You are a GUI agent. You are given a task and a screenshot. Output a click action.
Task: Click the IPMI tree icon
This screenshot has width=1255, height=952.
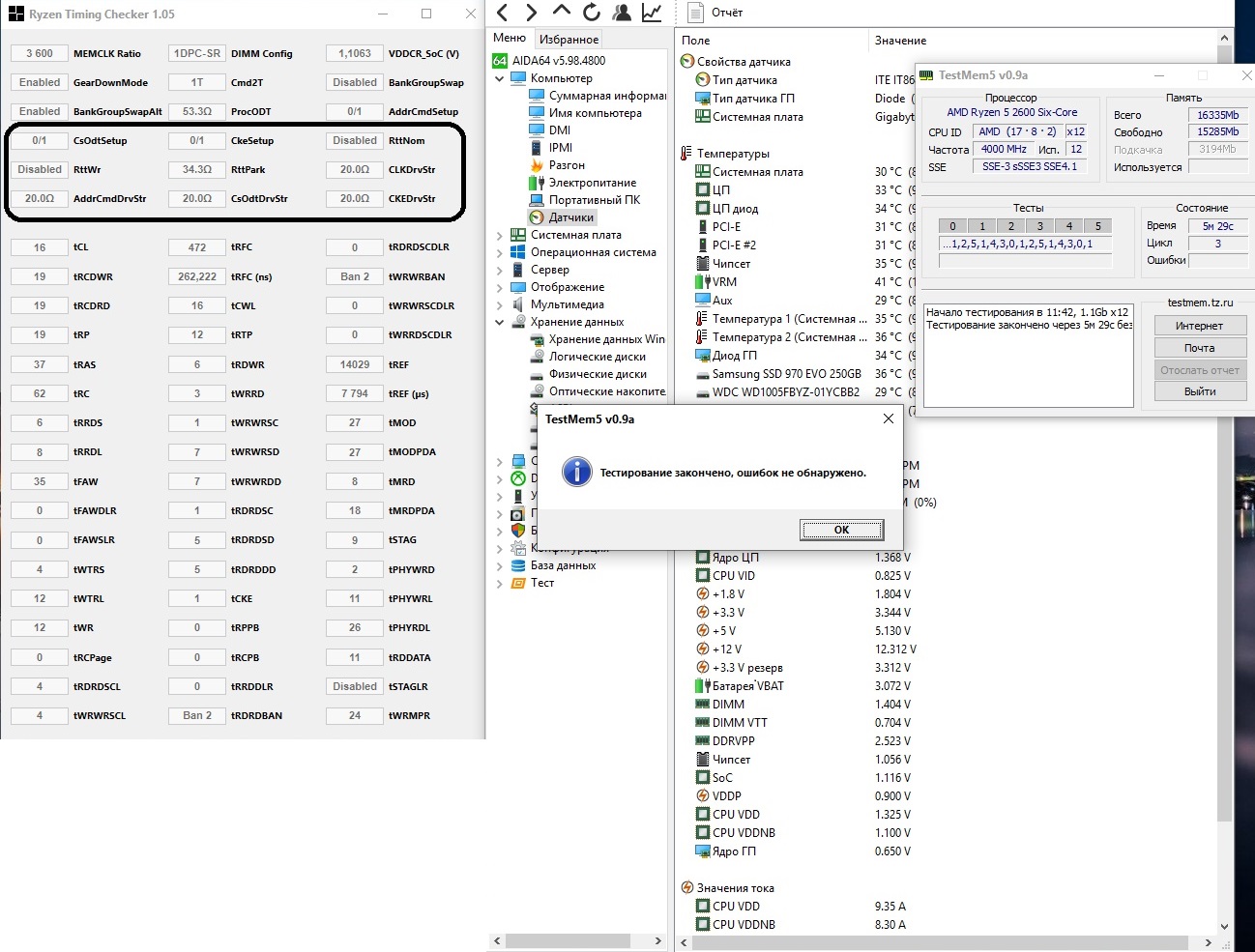point(537,148)
